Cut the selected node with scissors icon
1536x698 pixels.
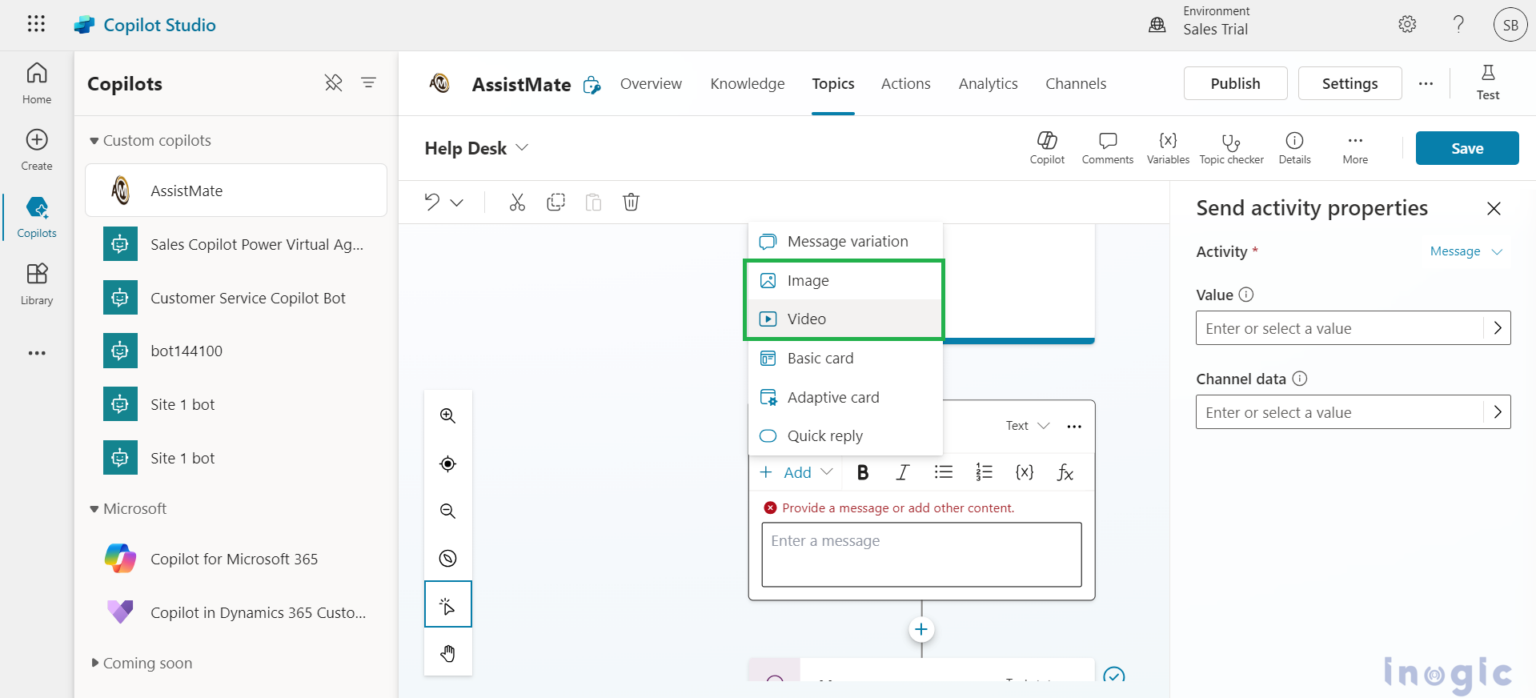pyautogui.click(x=517, y=202)
